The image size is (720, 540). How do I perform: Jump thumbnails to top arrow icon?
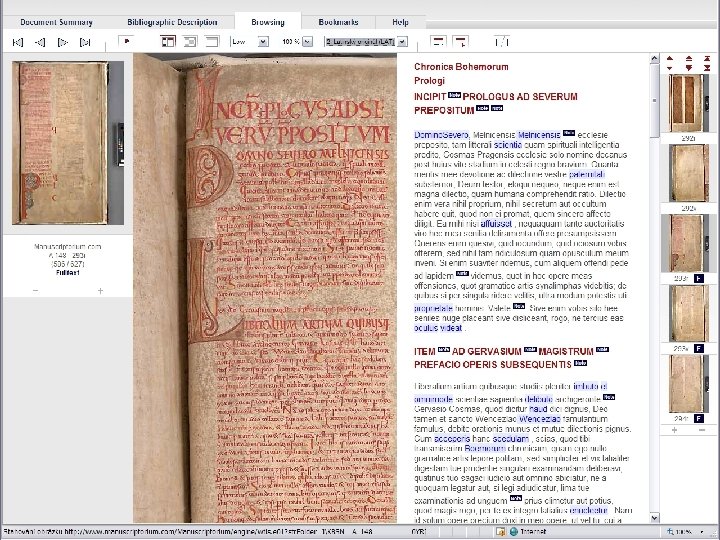pos(707,58)
